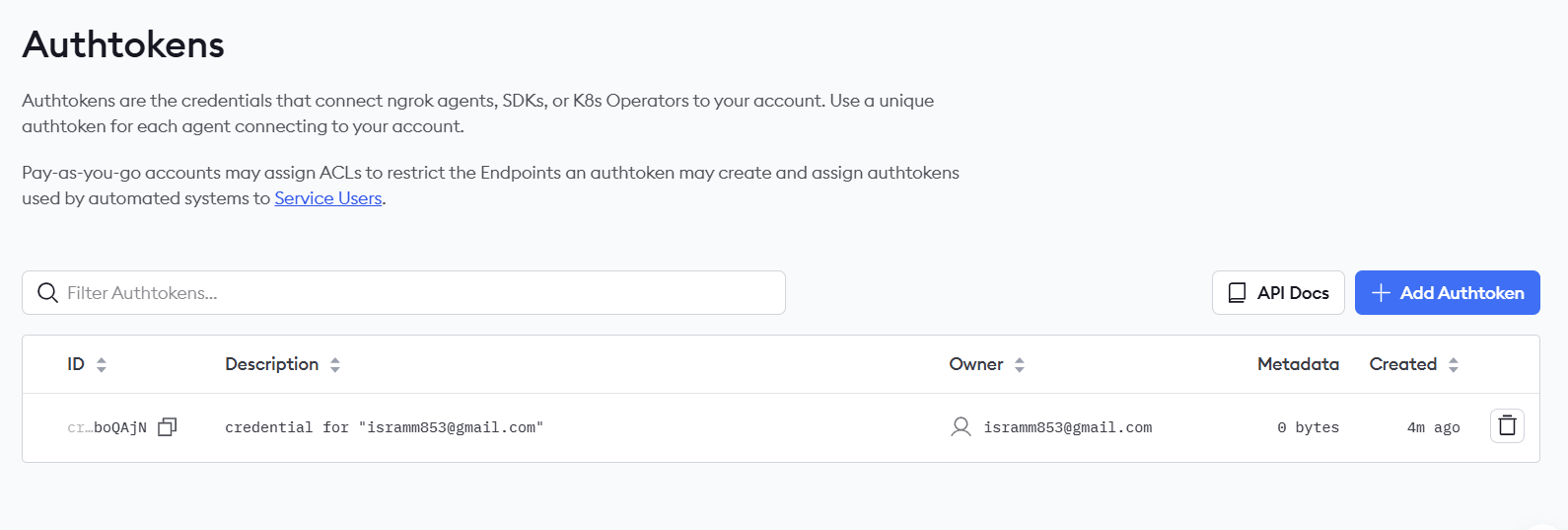Screen dimensions: 1568x530
Task: Click the Owner column header text
Action: [975, 364]
